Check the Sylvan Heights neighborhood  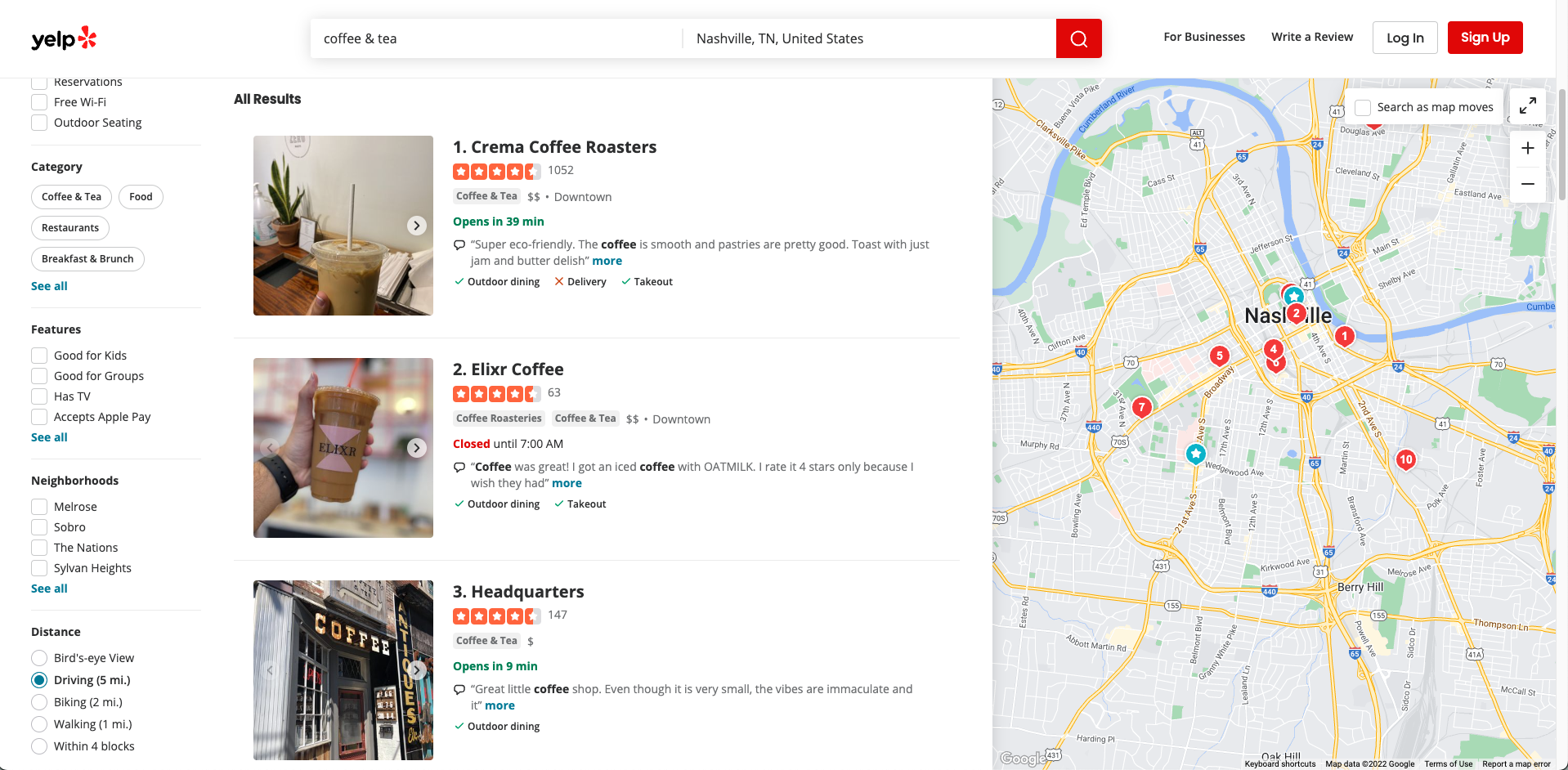39,568
